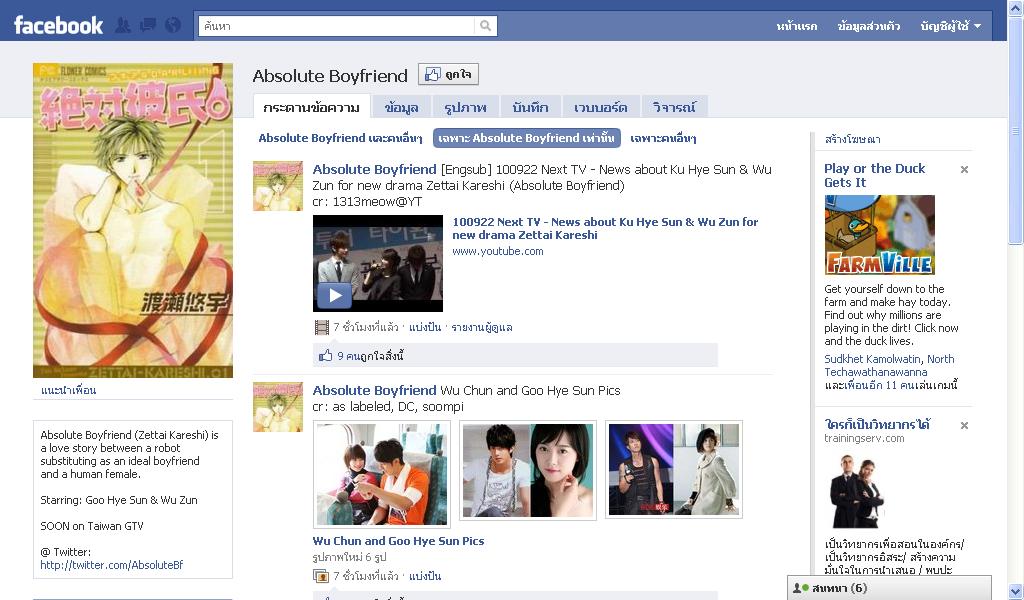Open friend requests icon in header

pos(122,25)
